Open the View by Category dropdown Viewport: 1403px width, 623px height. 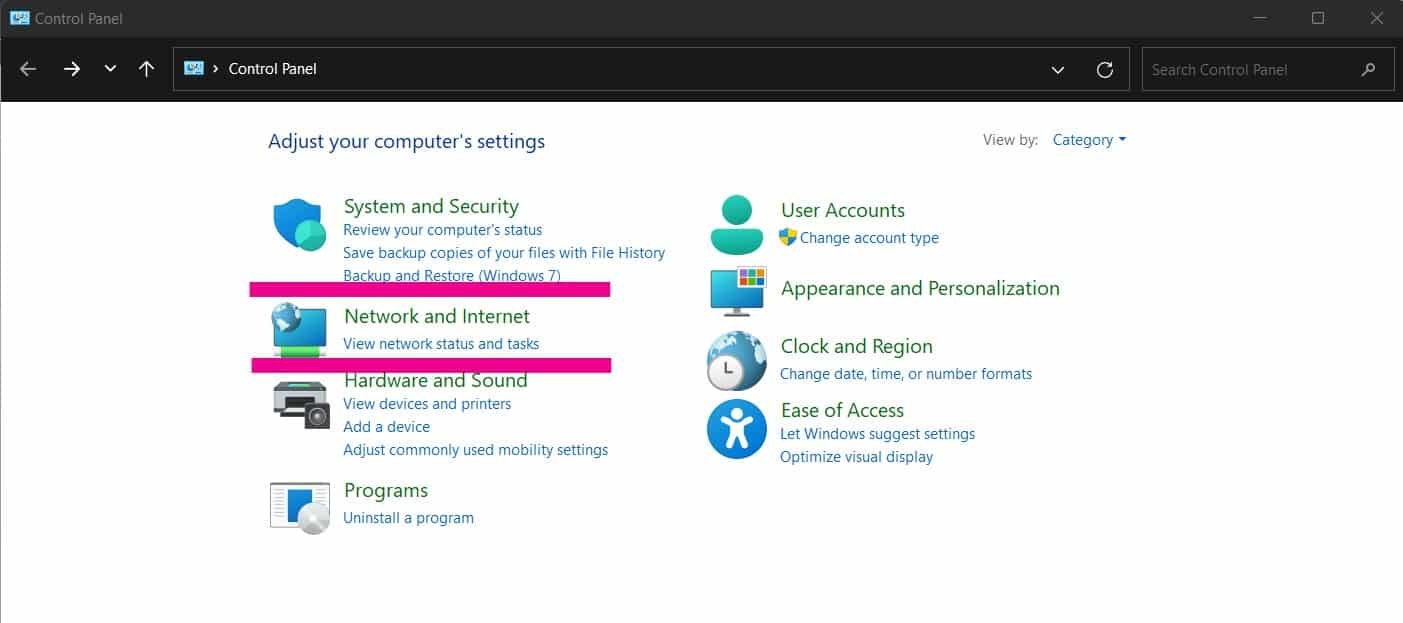pos(1089,140)
